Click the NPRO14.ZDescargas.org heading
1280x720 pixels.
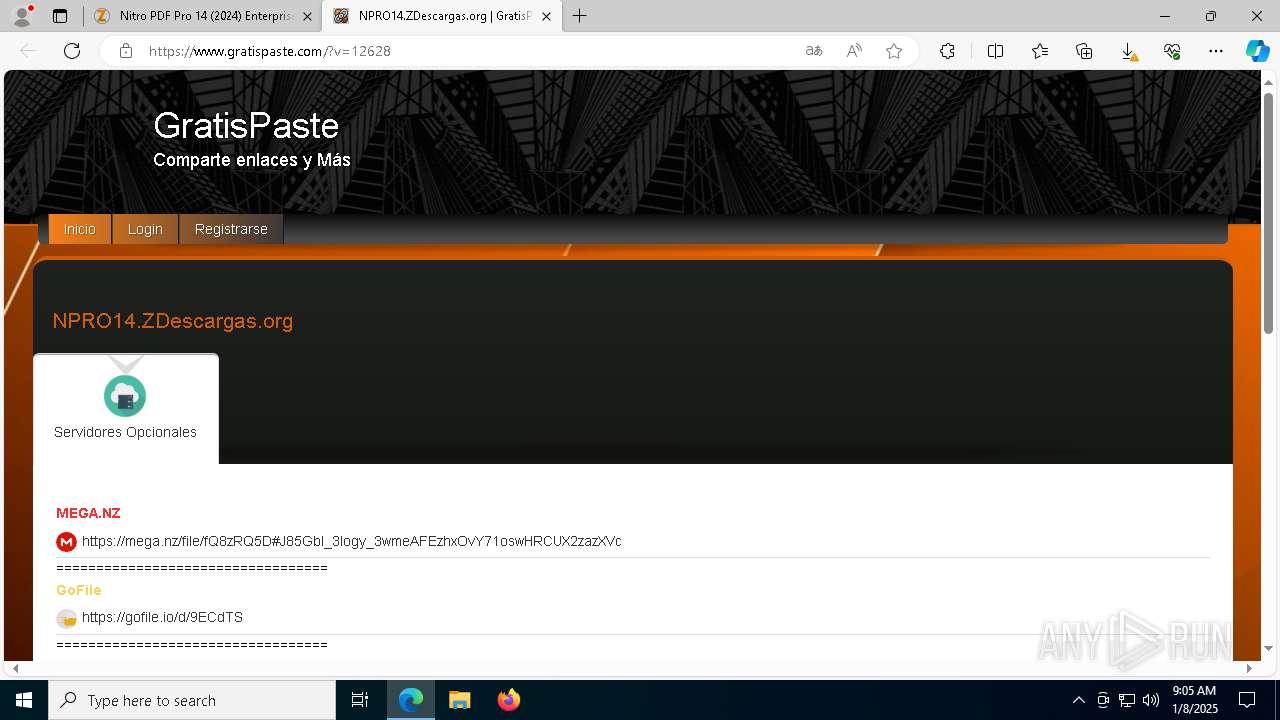[x=173, y=321]
